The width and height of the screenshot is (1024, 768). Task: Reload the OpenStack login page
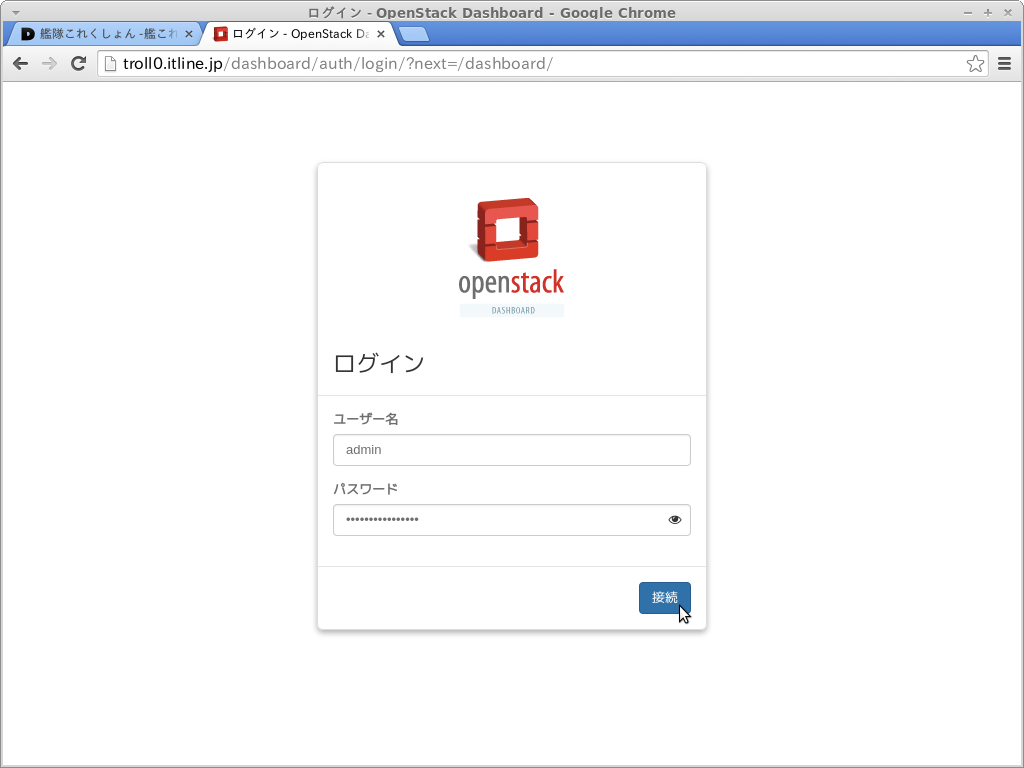pyautogui.click(x=78, y=64)
